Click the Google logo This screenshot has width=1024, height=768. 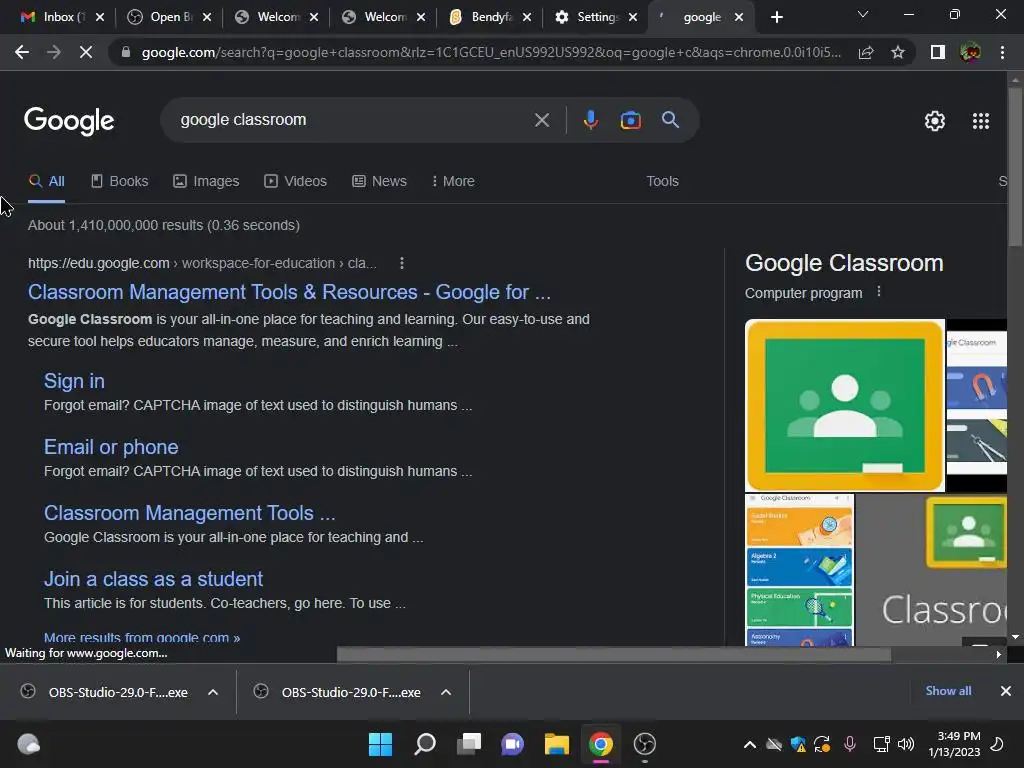point(69,121)
